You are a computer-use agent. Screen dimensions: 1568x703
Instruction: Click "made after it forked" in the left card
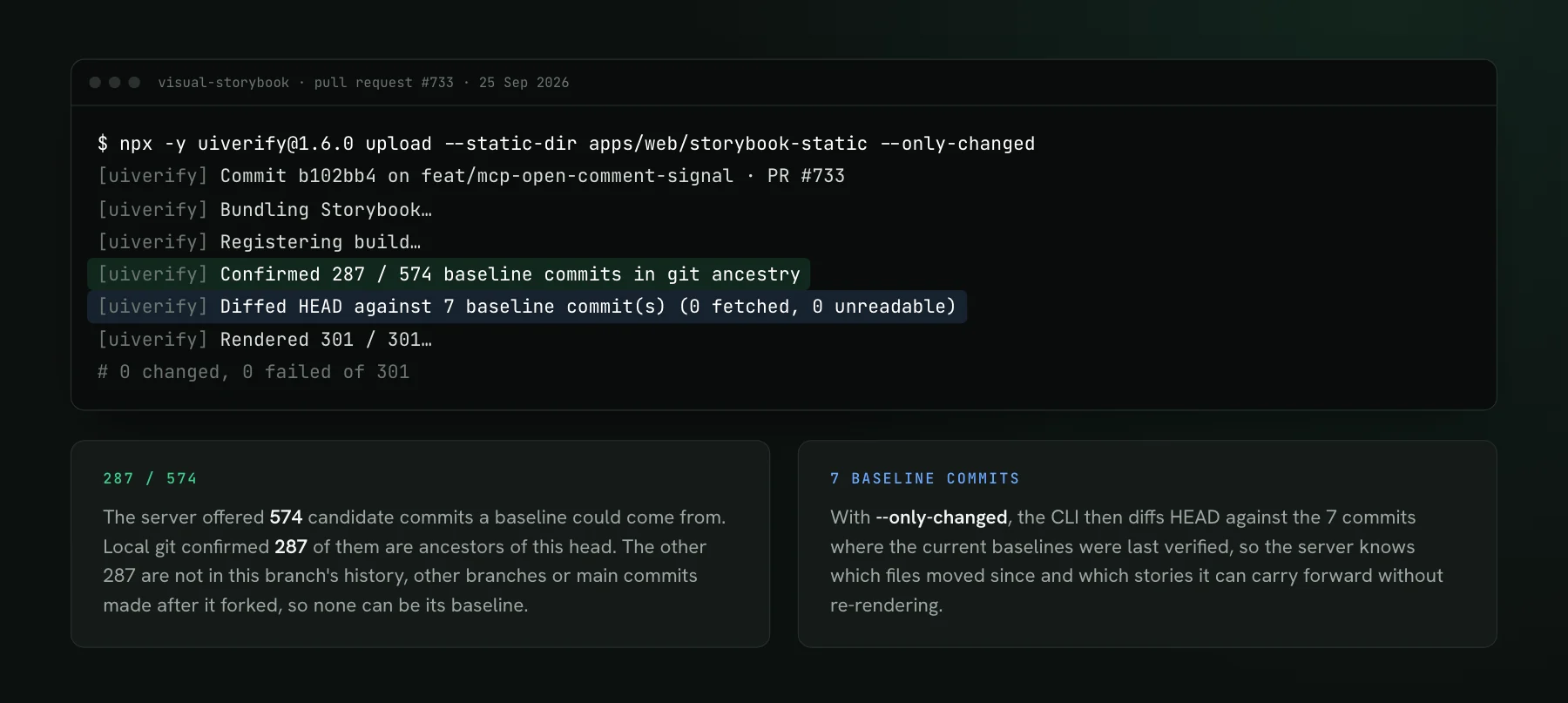190,605
